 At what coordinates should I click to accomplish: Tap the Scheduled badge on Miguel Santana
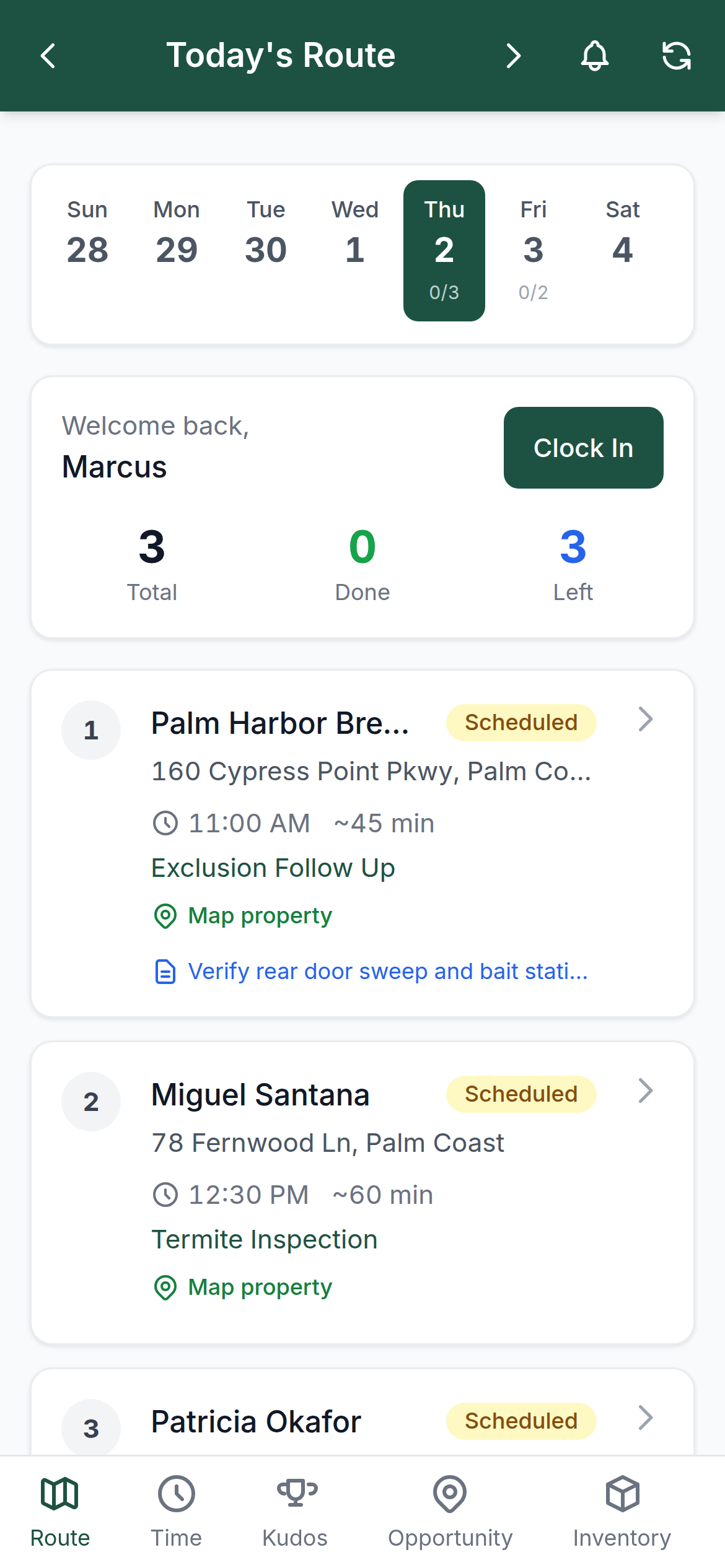pos(521,1094)
